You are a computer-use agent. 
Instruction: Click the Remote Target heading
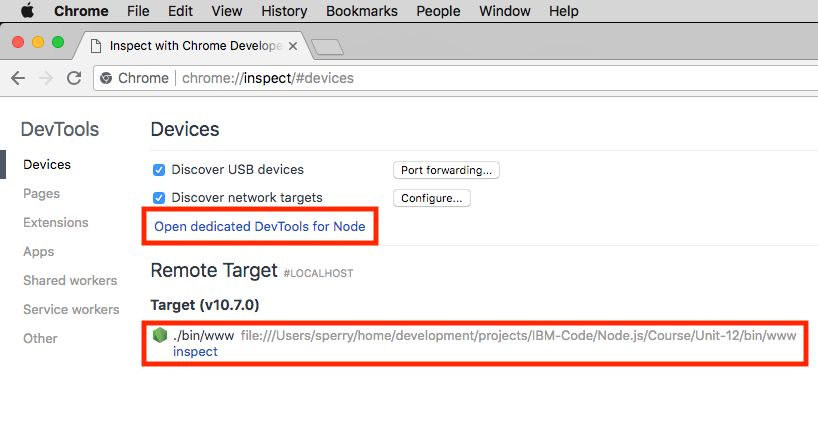tap(214, 271)
